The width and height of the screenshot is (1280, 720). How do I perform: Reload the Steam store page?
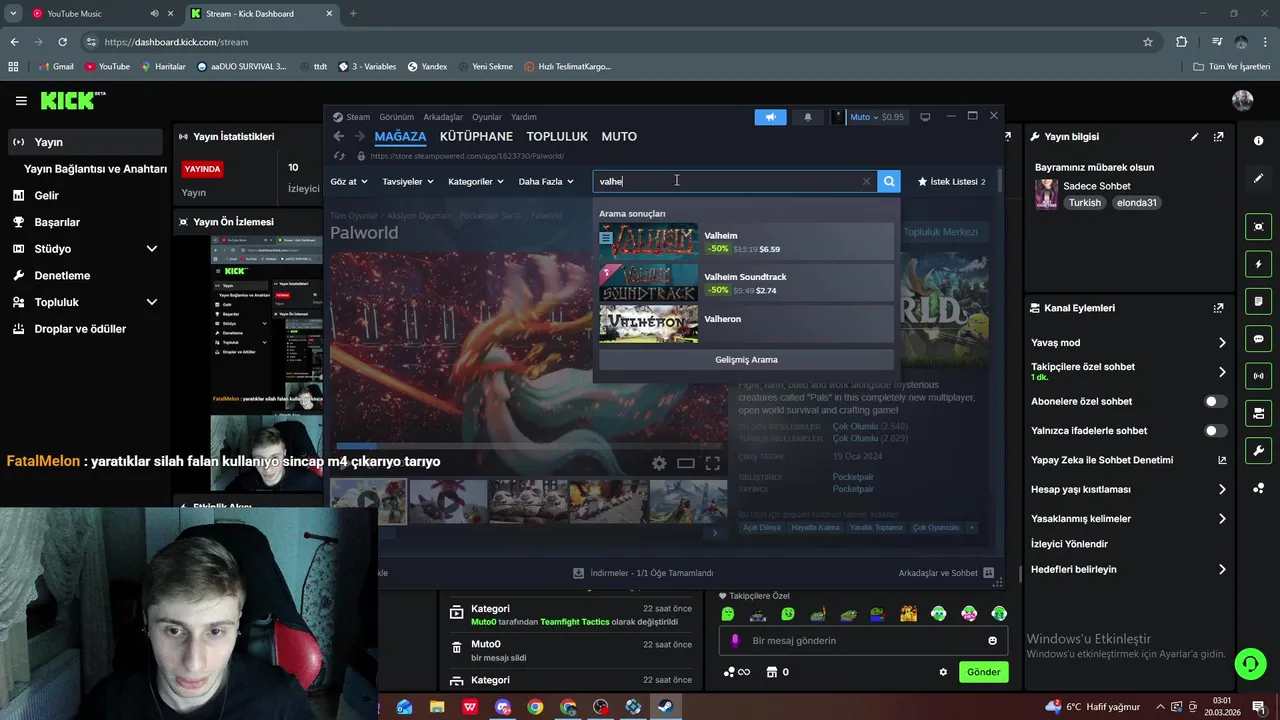pos(338,156)
